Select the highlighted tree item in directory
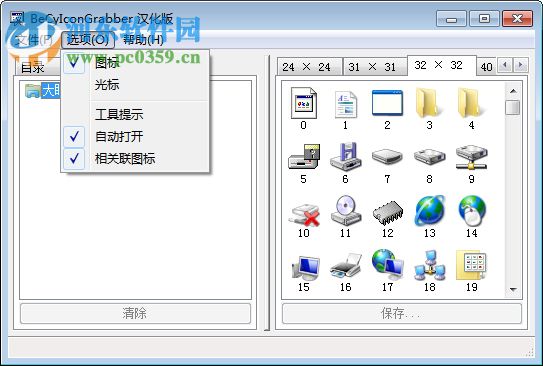 coord(51,91)
